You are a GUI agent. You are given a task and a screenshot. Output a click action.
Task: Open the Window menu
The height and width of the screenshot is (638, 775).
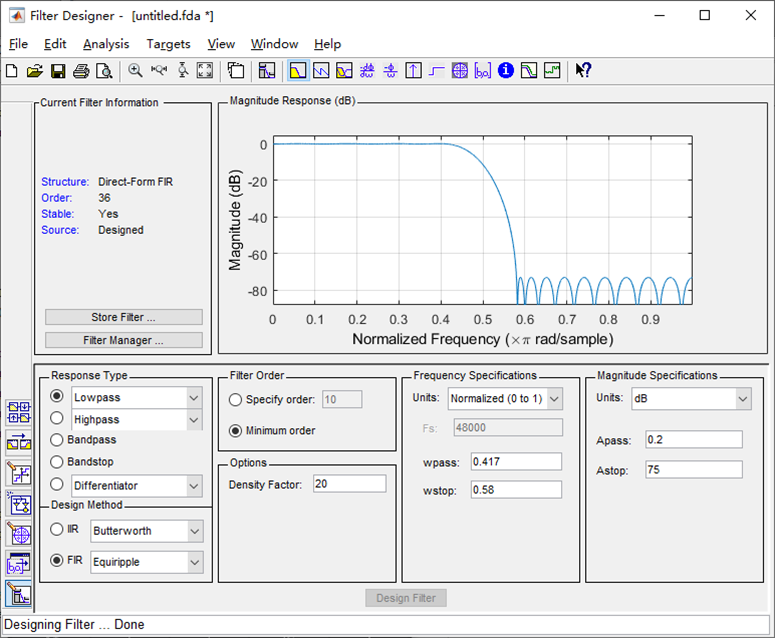click(x=274, y=44)
